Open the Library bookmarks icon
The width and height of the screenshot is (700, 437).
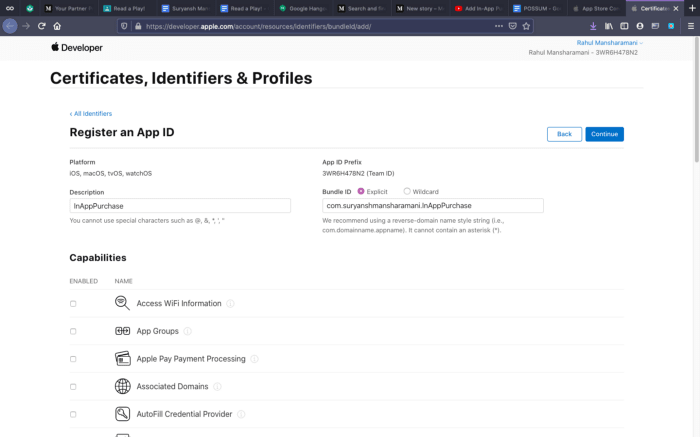pos(608,26)
